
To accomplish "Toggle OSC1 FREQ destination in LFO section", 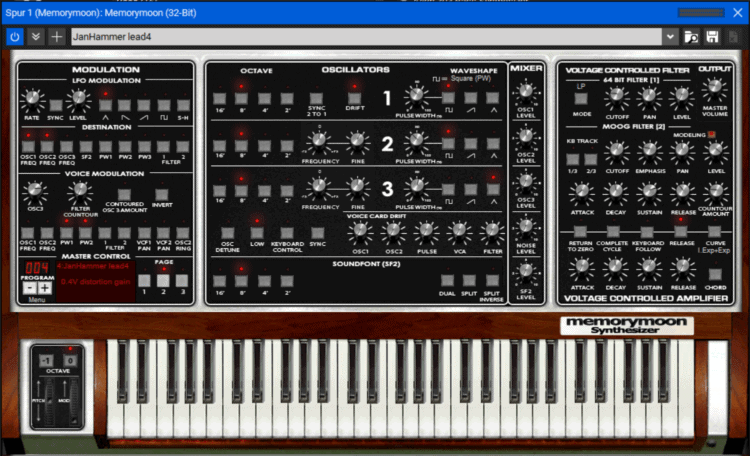I will click(28, 146).
